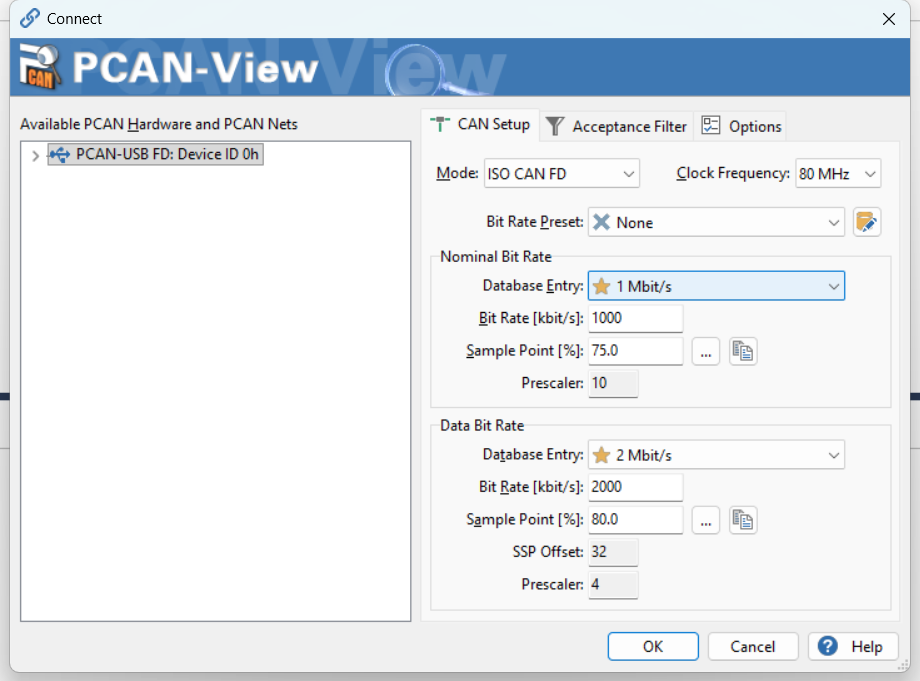The image size is (920, 681).
Task: Click the nominal Bit Rate field showing 1000
Action: (x=634, y=318)
